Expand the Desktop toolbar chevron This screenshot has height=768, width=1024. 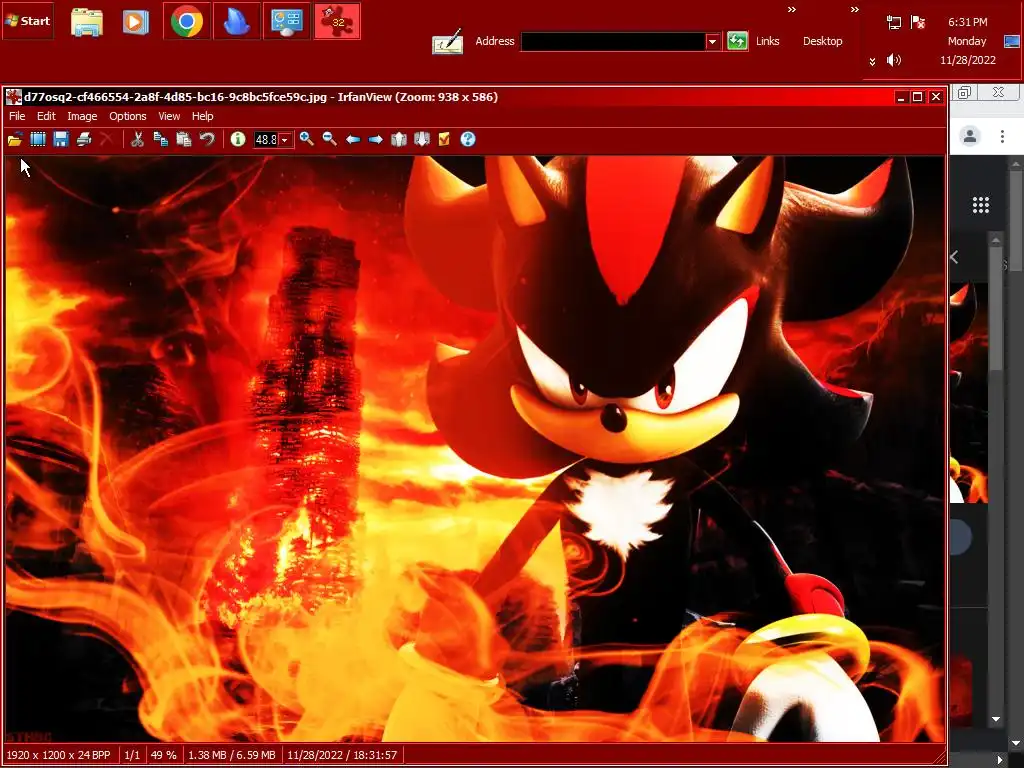(x=854, y=10)
